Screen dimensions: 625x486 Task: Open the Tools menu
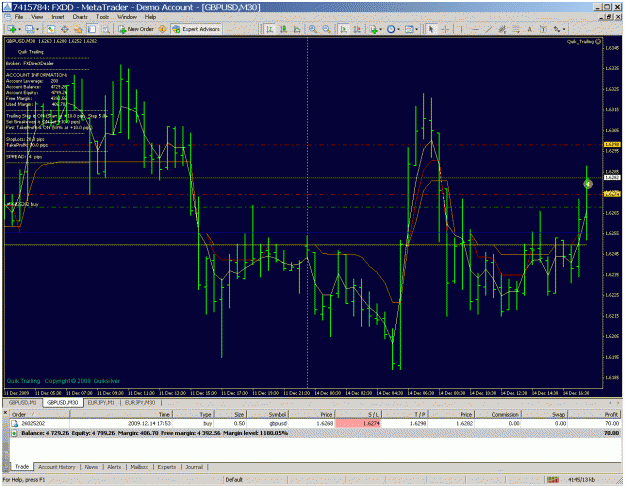pos(102,17)
